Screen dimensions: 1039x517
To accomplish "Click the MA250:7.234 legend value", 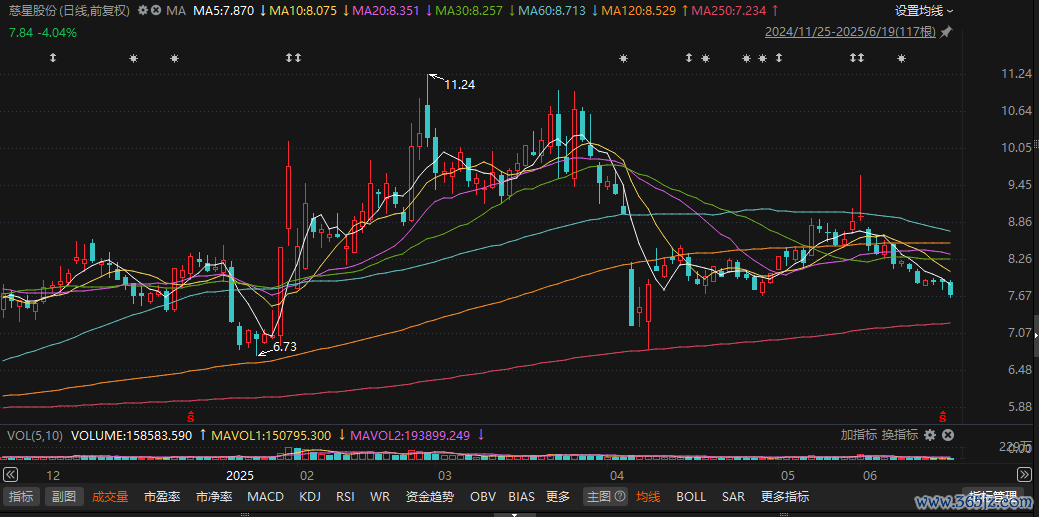I will [x=728, y=11].
